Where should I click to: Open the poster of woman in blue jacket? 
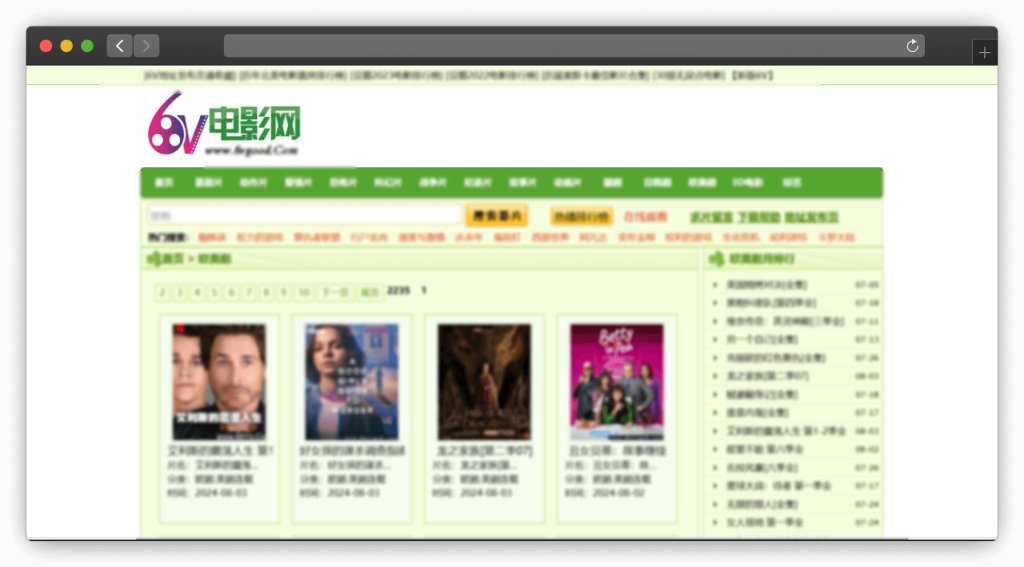[x=351, y=382]
